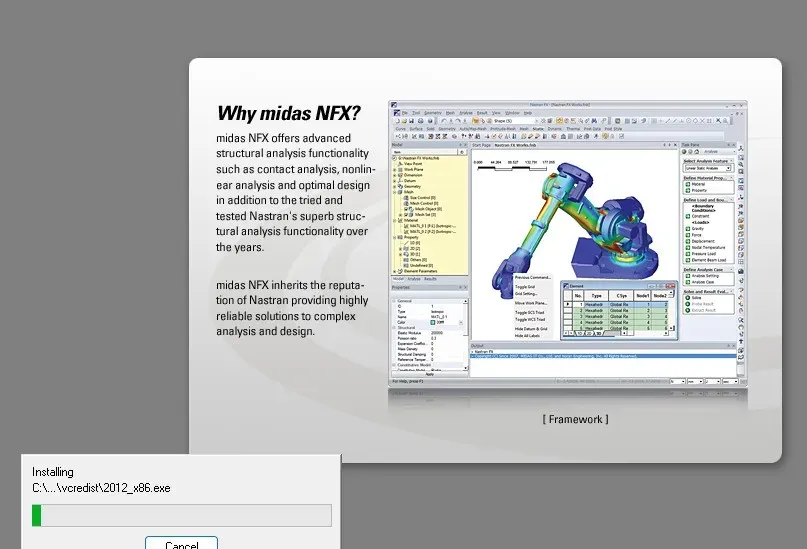Expand the Work Plane tree node
807x549 pixels.
pyautogui.click(x=395, y=169)
